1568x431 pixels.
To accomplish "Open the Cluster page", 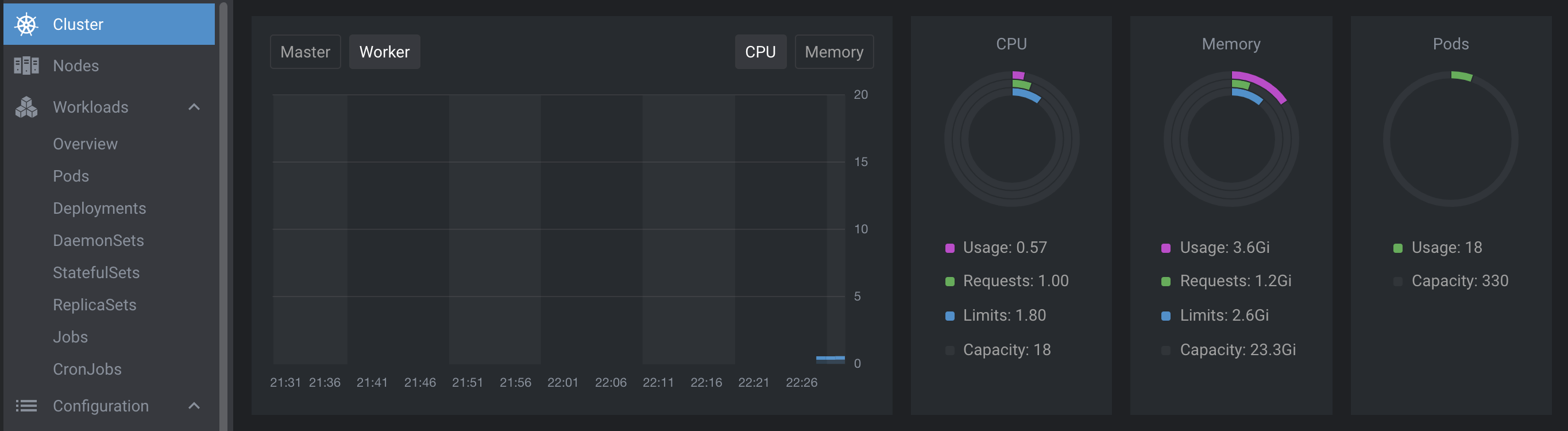I will click(110, 24).
